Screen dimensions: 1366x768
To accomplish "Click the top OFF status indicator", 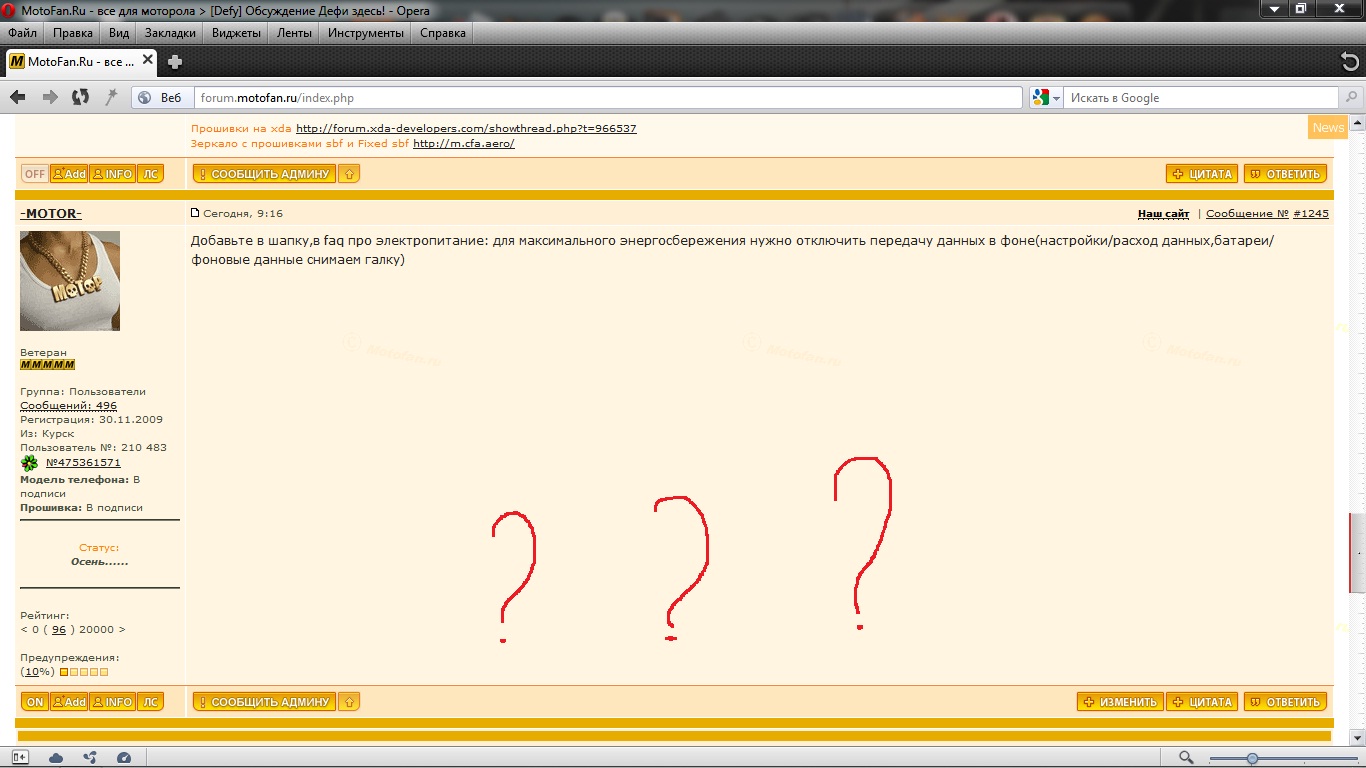I will pyautogui.click(x=35, y=173).
